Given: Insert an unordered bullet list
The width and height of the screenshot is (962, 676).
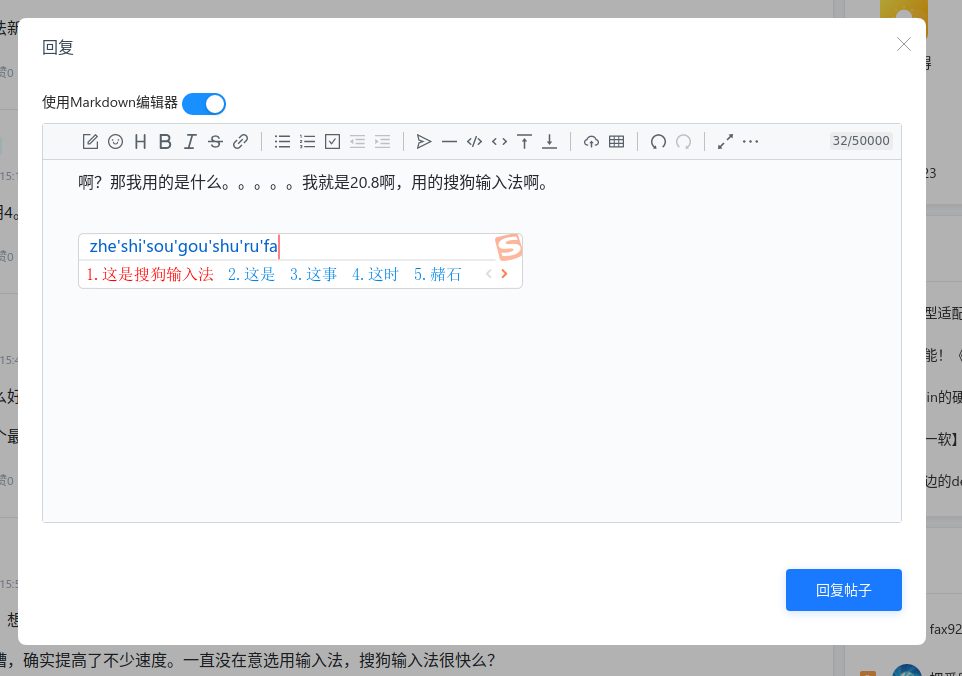Looking at the screenshot, I should pos(282,142).
